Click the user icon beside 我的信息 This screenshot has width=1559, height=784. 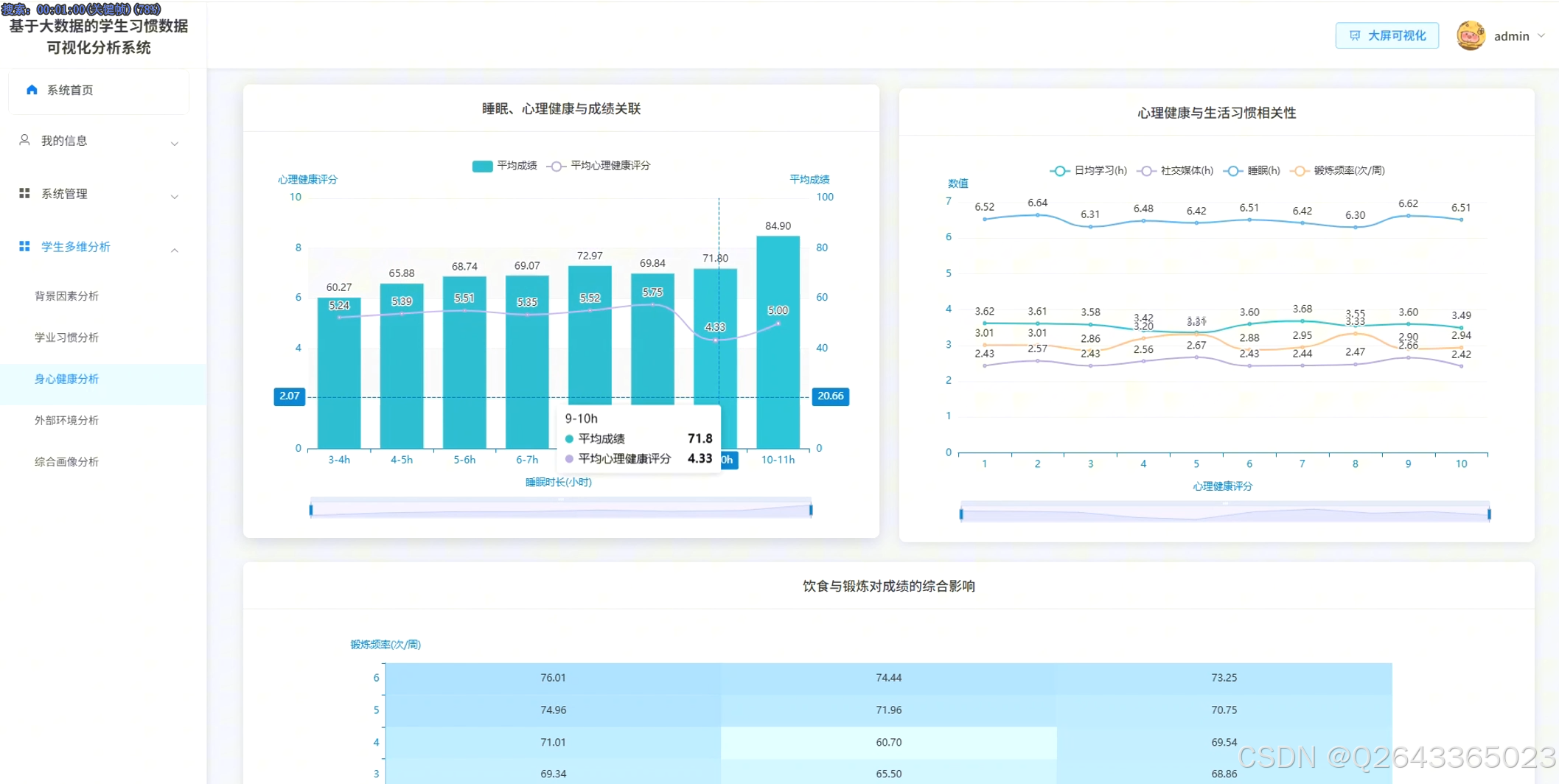tap(24, 140)
